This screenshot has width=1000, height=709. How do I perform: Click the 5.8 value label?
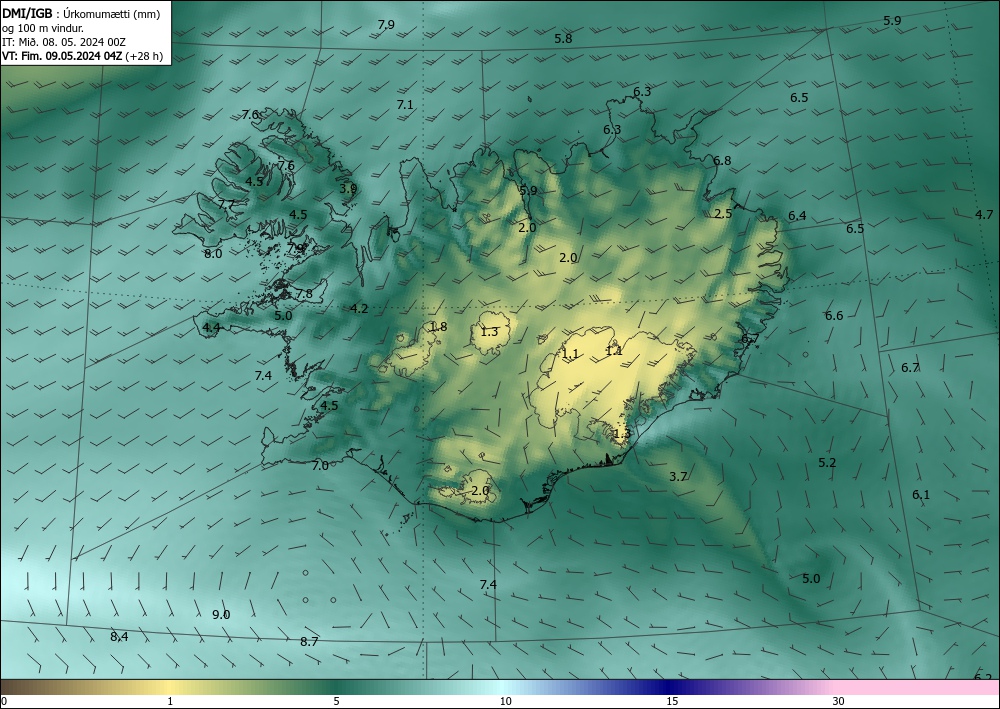[563, 38]
